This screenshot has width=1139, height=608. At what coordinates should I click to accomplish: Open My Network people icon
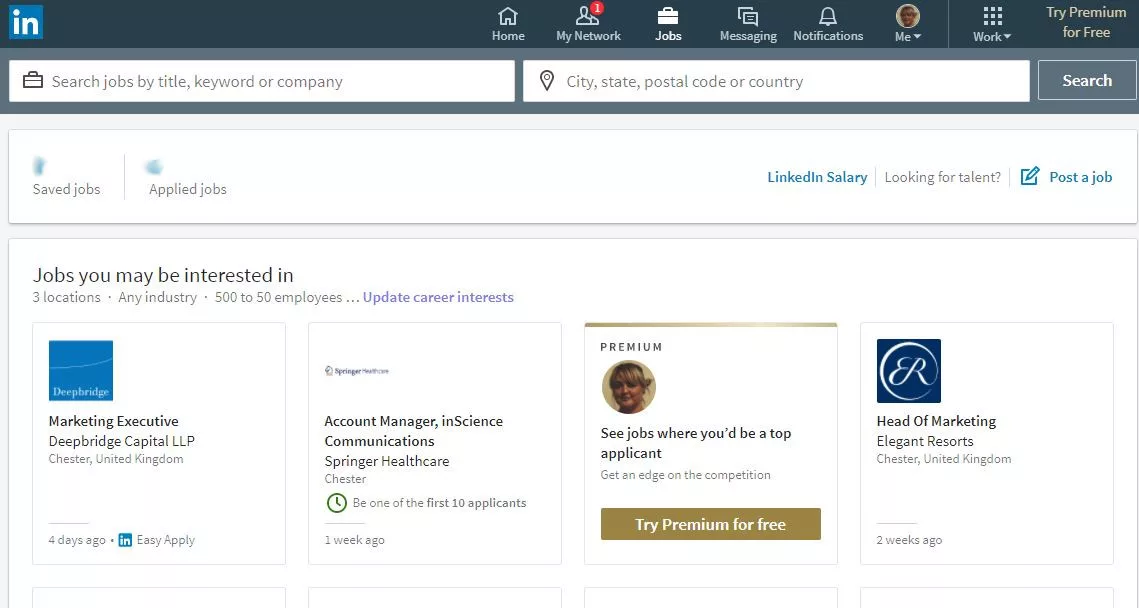(587, 16)
